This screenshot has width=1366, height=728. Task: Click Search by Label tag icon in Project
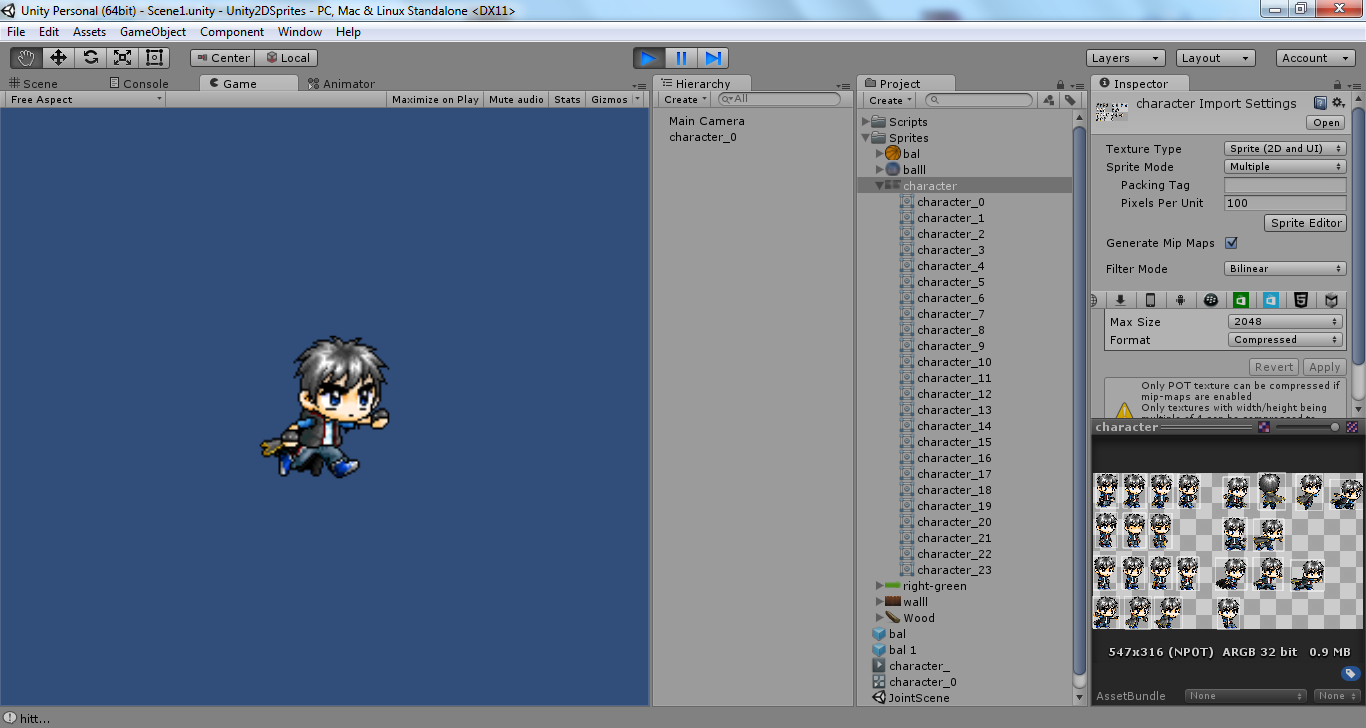(x=1070, y=100)
